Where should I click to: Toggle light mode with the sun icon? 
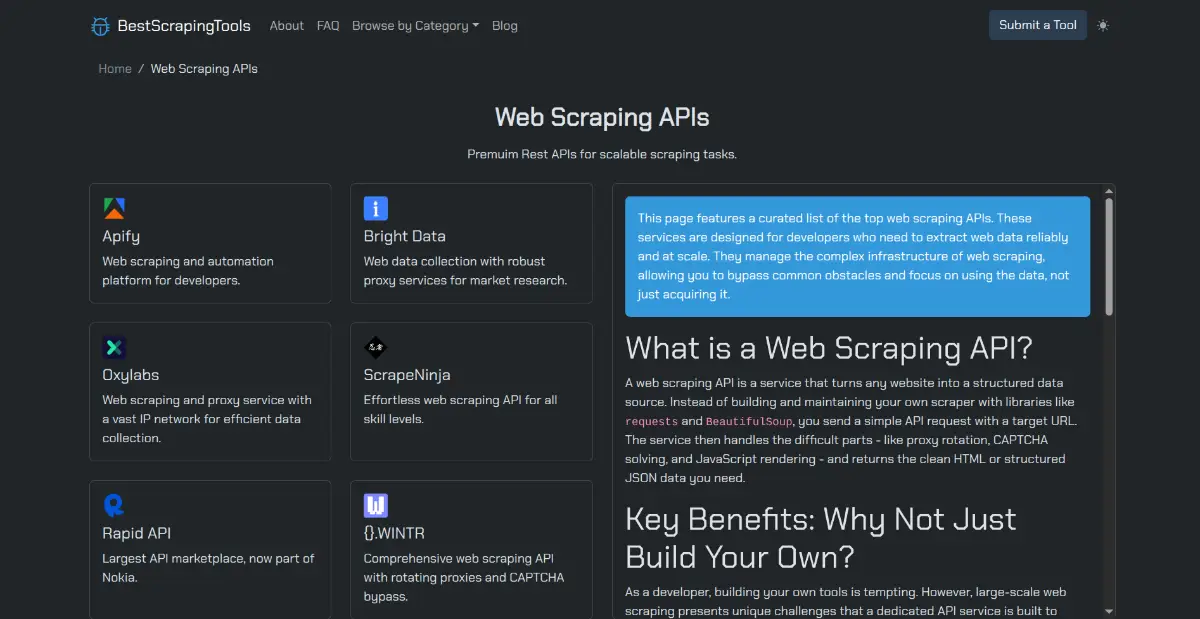click(x=1102, y=25)
